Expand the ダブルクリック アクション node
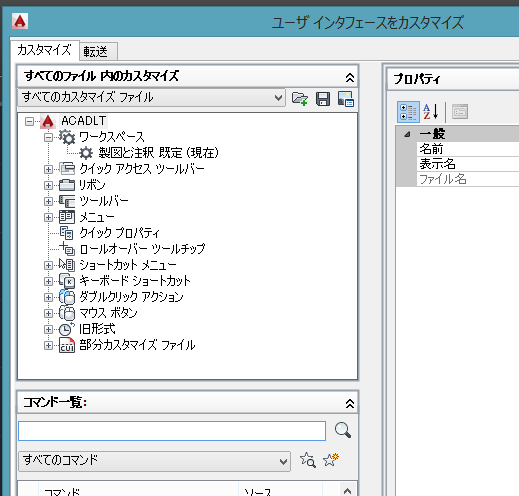This screenshot has width=519, height=496. point(48,297)
